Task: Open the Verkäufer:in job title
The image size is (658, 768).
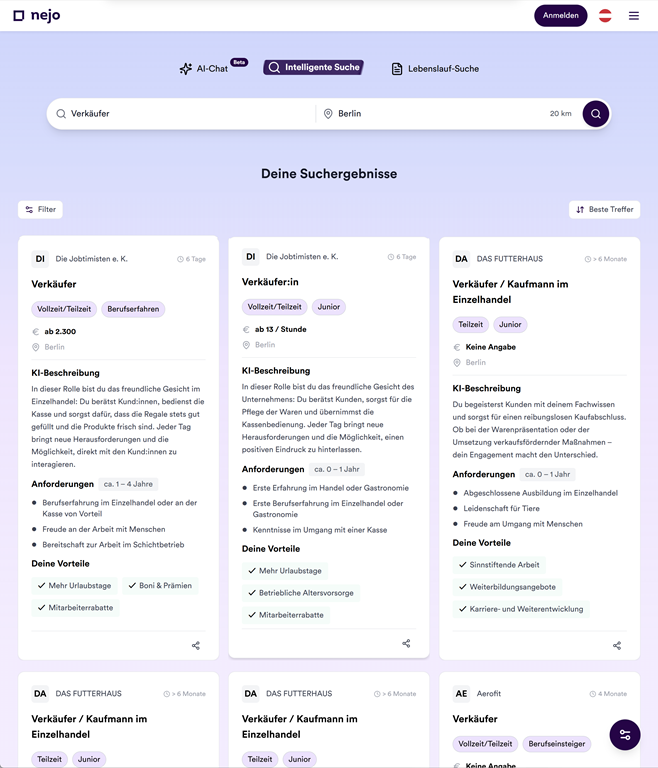Action: pos(270,283)
